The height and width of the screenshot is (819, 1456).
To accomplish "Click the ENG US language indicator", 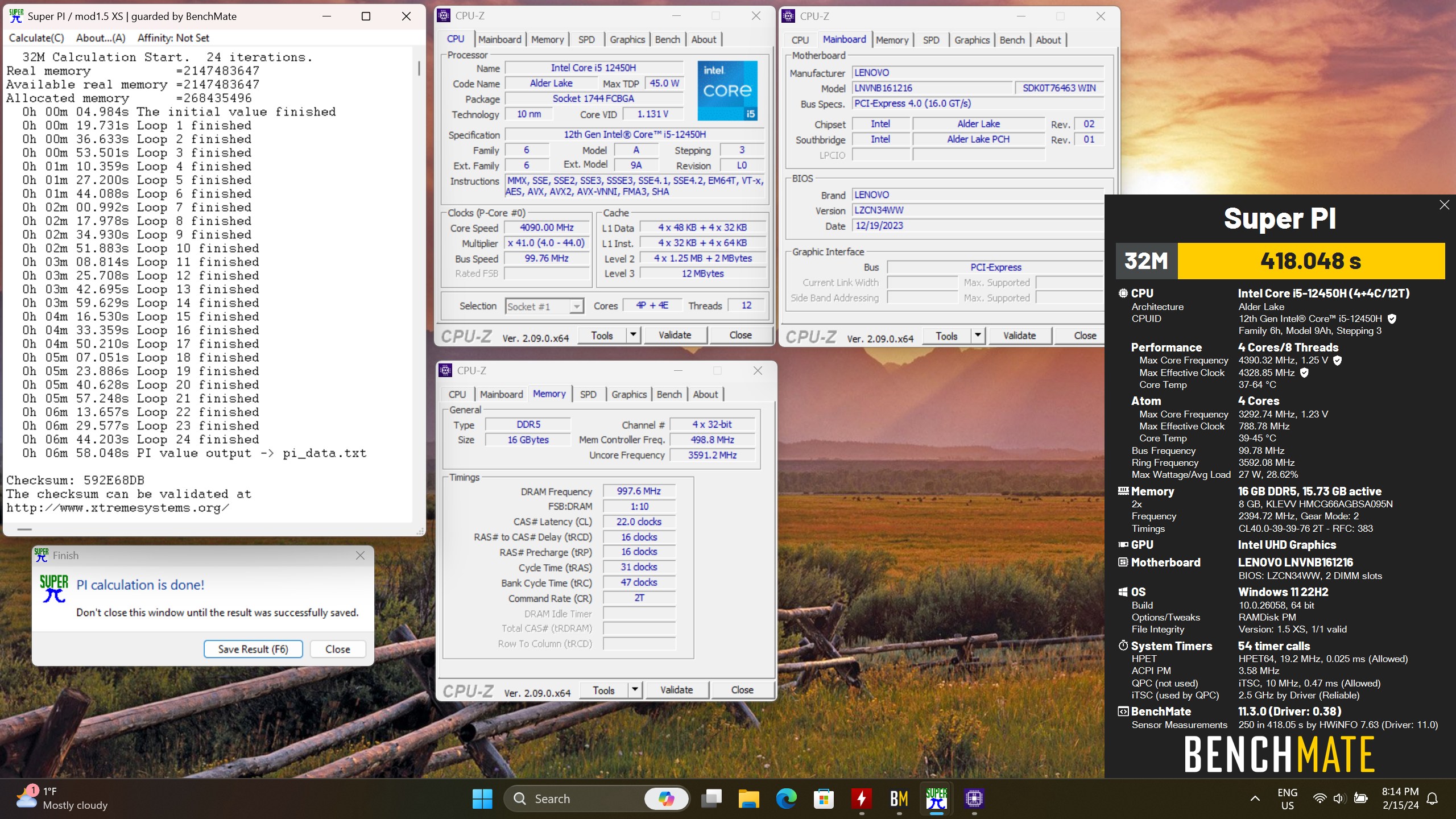I will (1287, 799).
